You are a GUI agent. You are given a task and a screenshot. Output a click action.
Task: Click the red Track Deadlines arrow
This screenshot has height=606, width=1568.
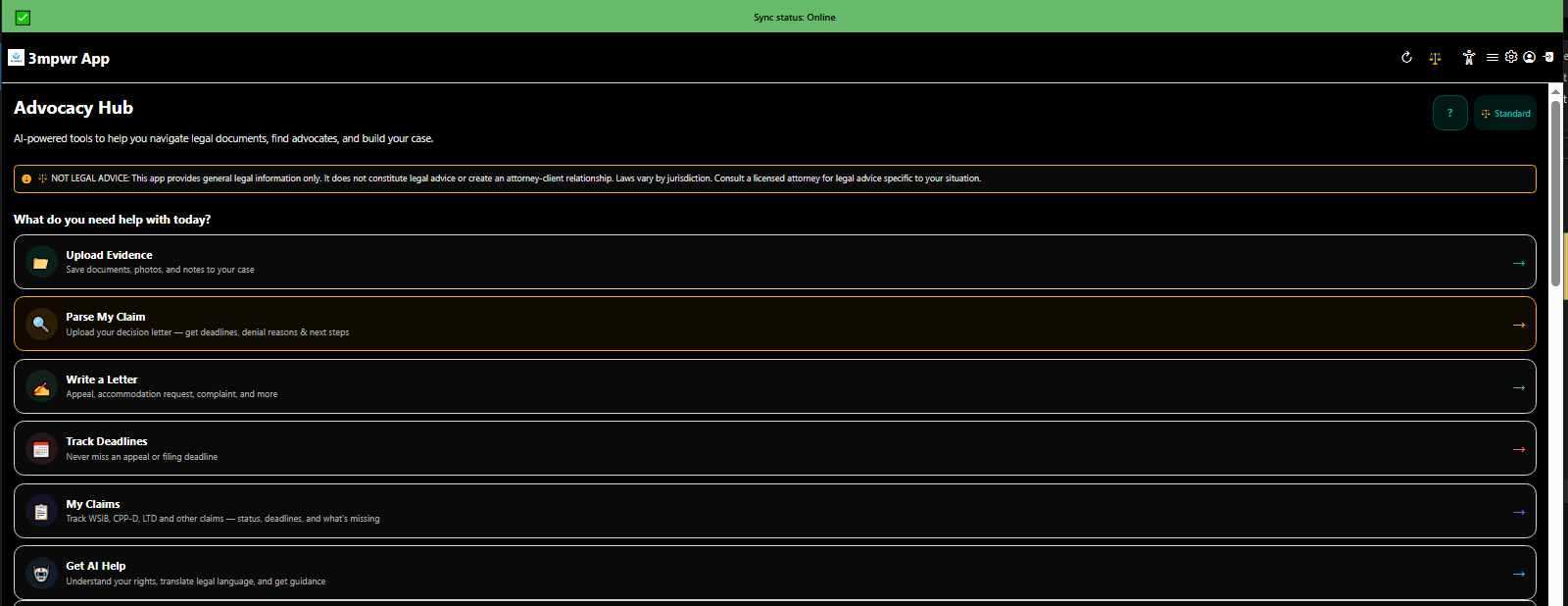click(x=1518, y=449)
